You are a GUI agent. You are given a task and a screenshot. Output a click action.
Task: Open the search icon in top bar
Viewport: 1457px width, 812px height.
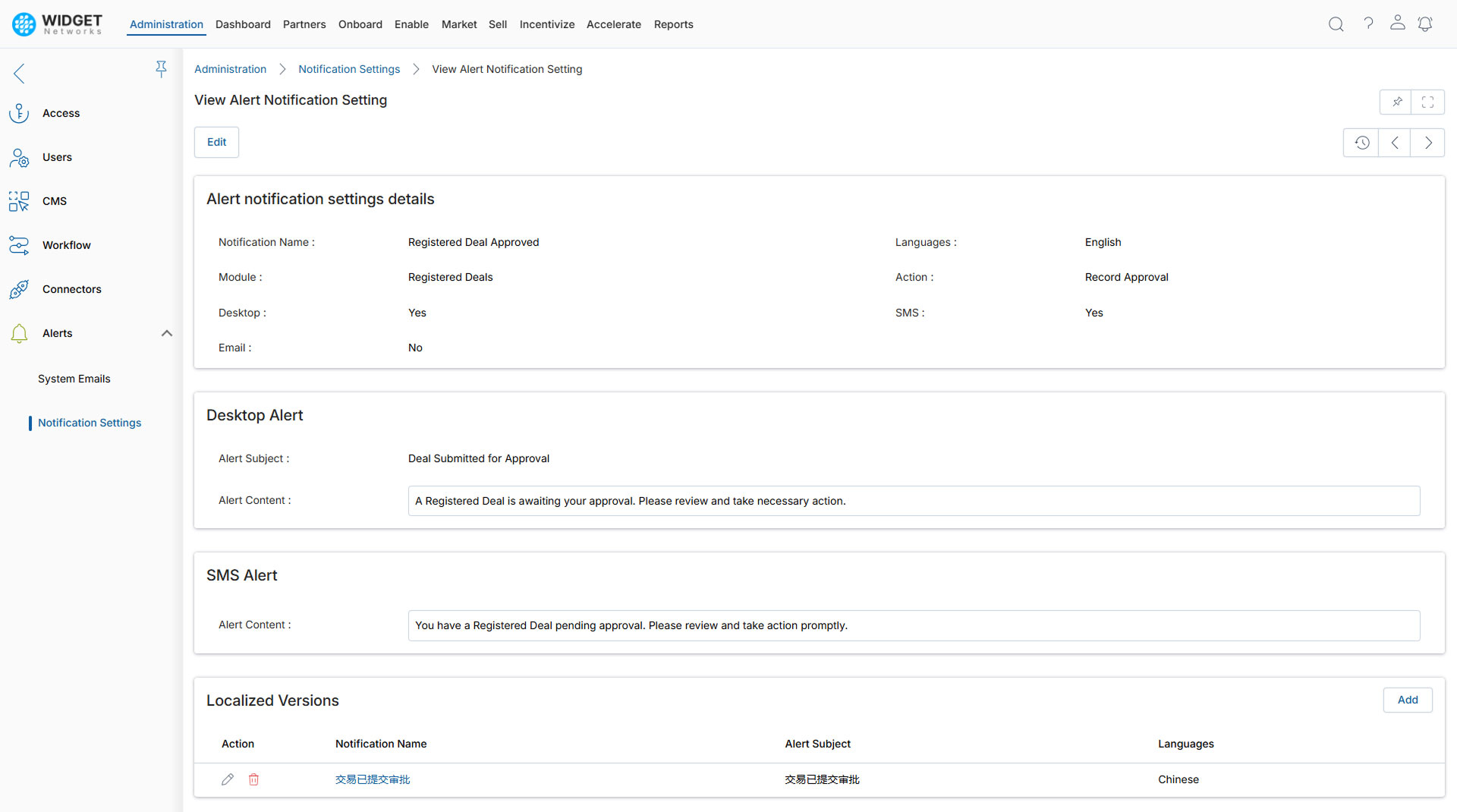(x=1336, y=24)
